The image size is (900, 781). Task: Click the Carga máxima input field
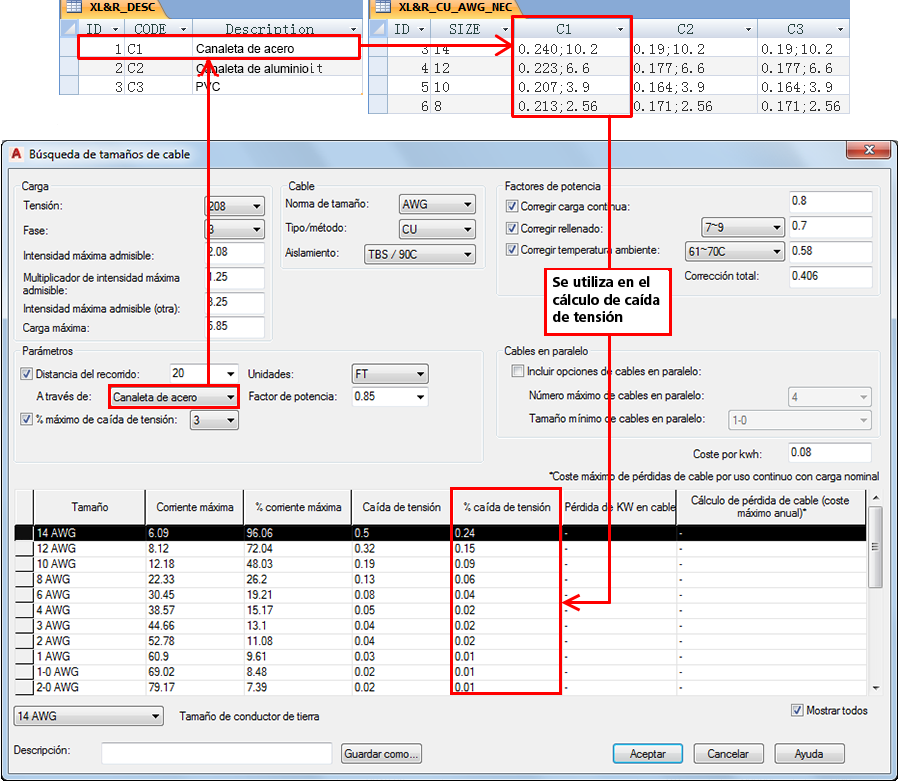coord(235,327)
